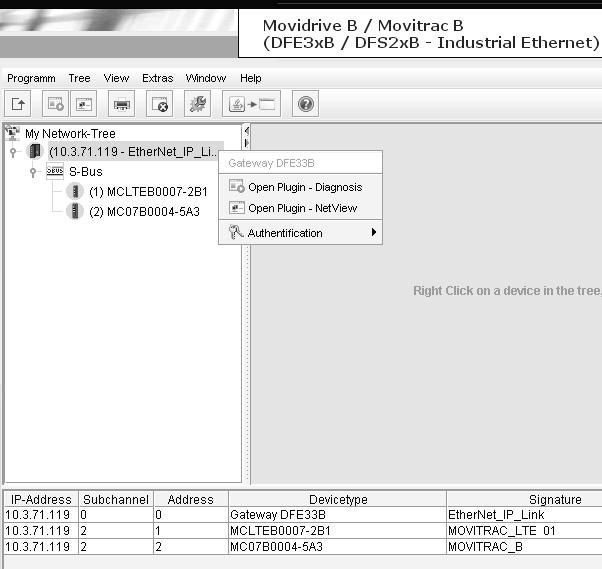Click the gateway device icon in the tree
The height and width of the screenshot is (569, 602).
35,151
